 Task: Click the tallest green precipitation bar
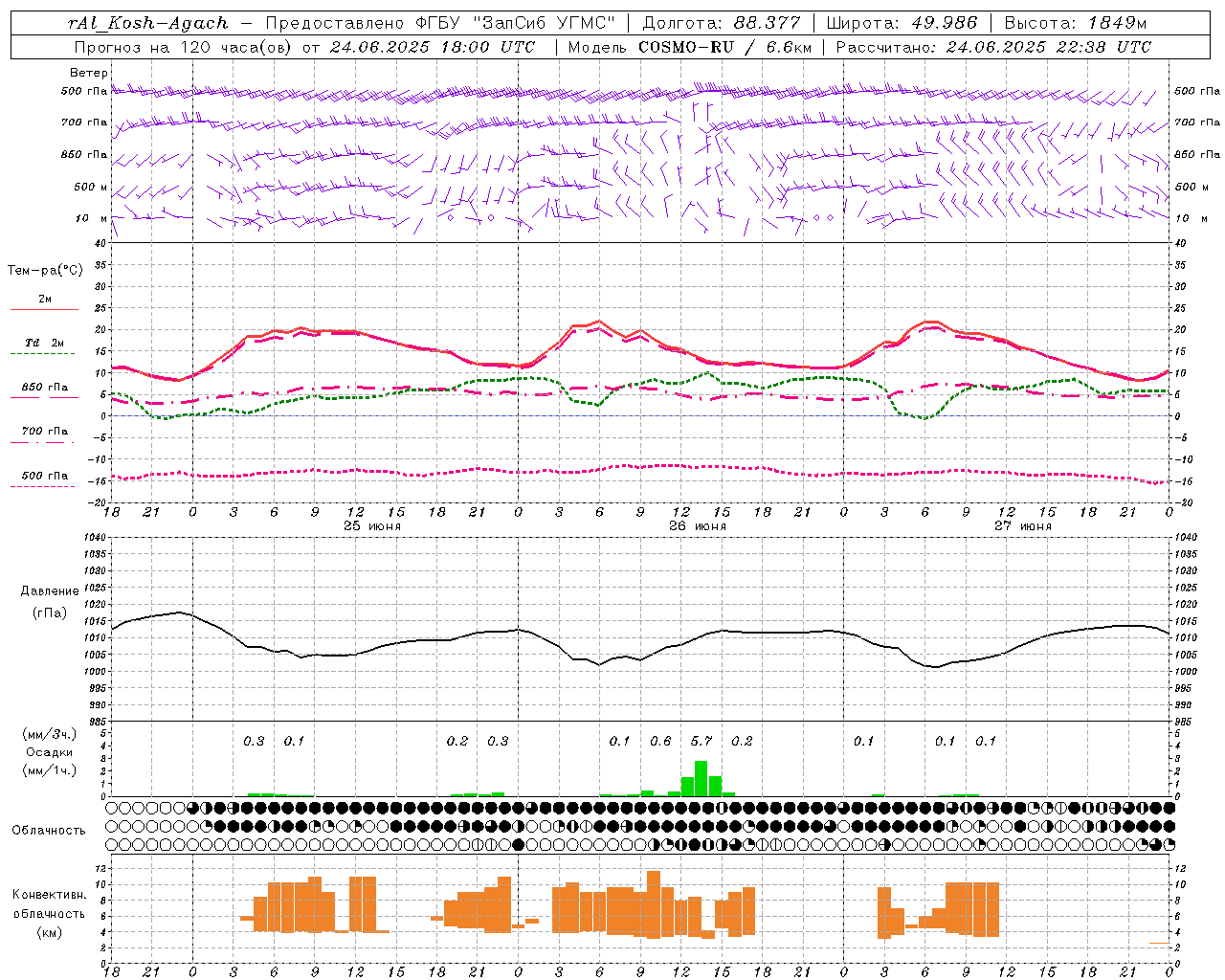pyautogui.click(x=701, y=779)
